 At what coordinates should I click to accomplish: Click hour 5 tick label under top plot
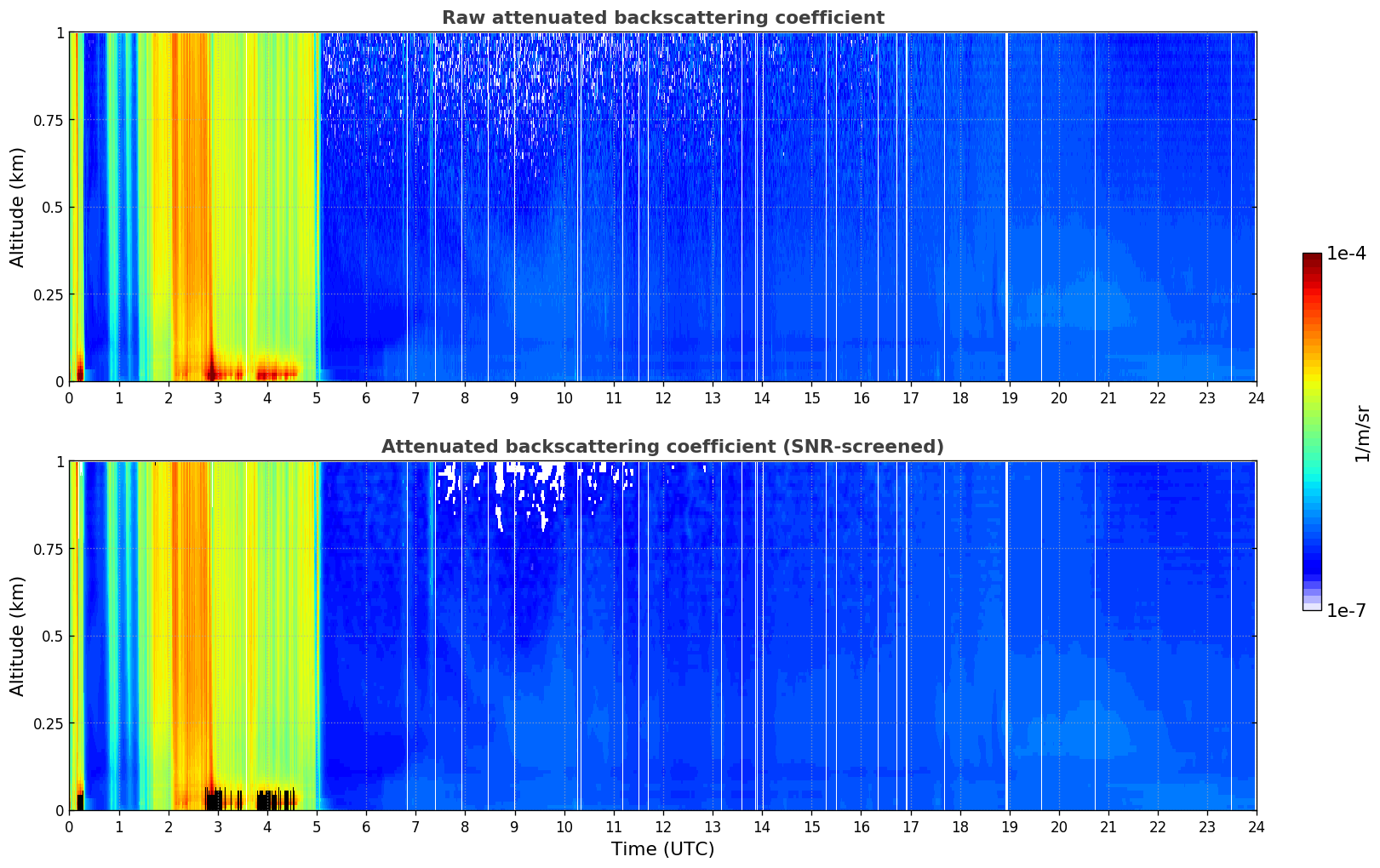(x=317, y=397)
